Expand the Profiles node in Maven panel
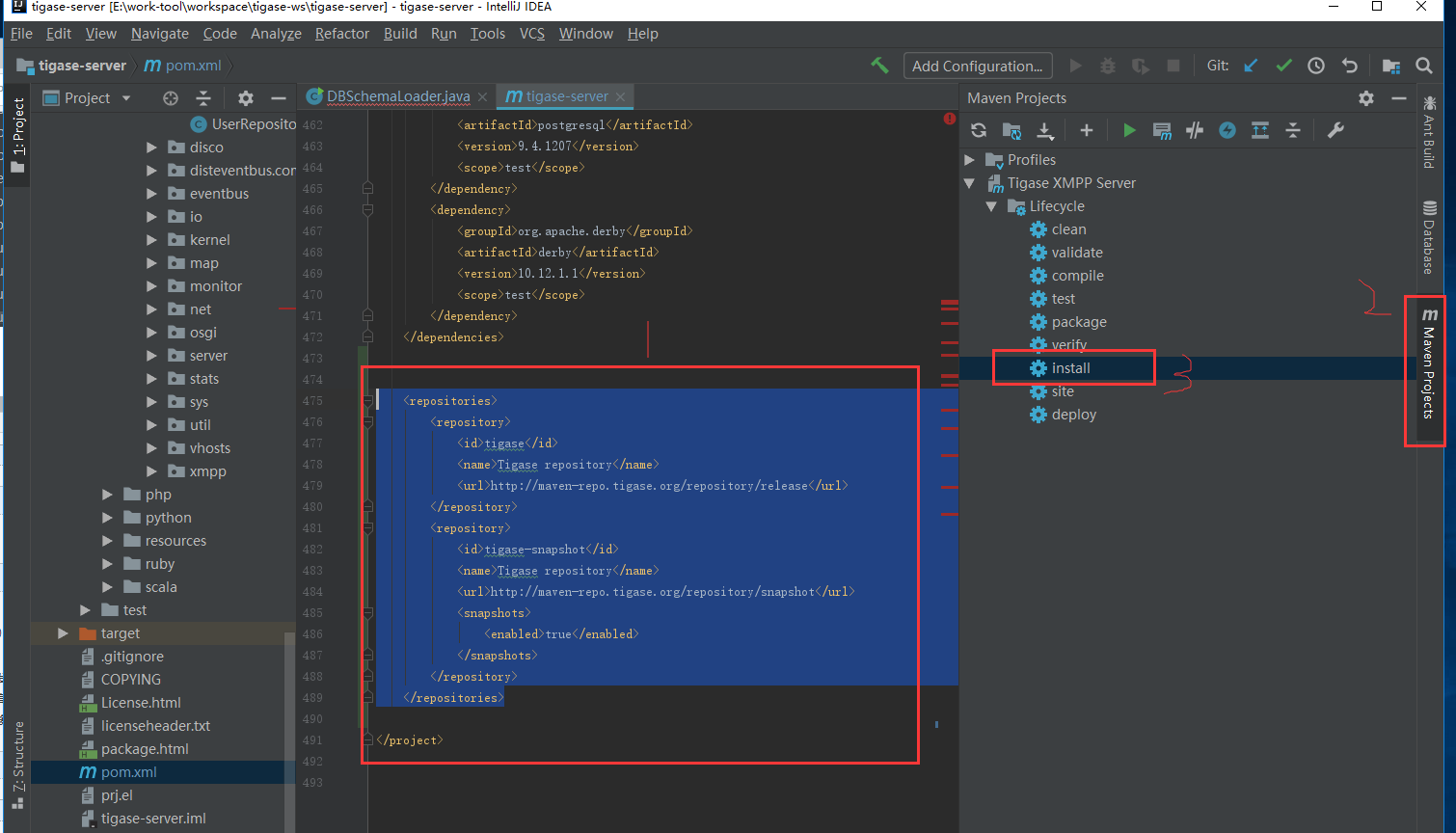The image size is (1456, 833). 970,160
